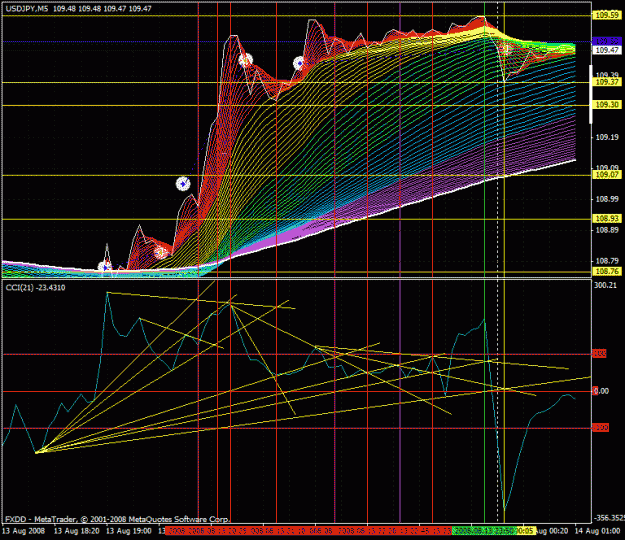Click the 13 Aug 19:00 time axis label

(x=129, y=531)
